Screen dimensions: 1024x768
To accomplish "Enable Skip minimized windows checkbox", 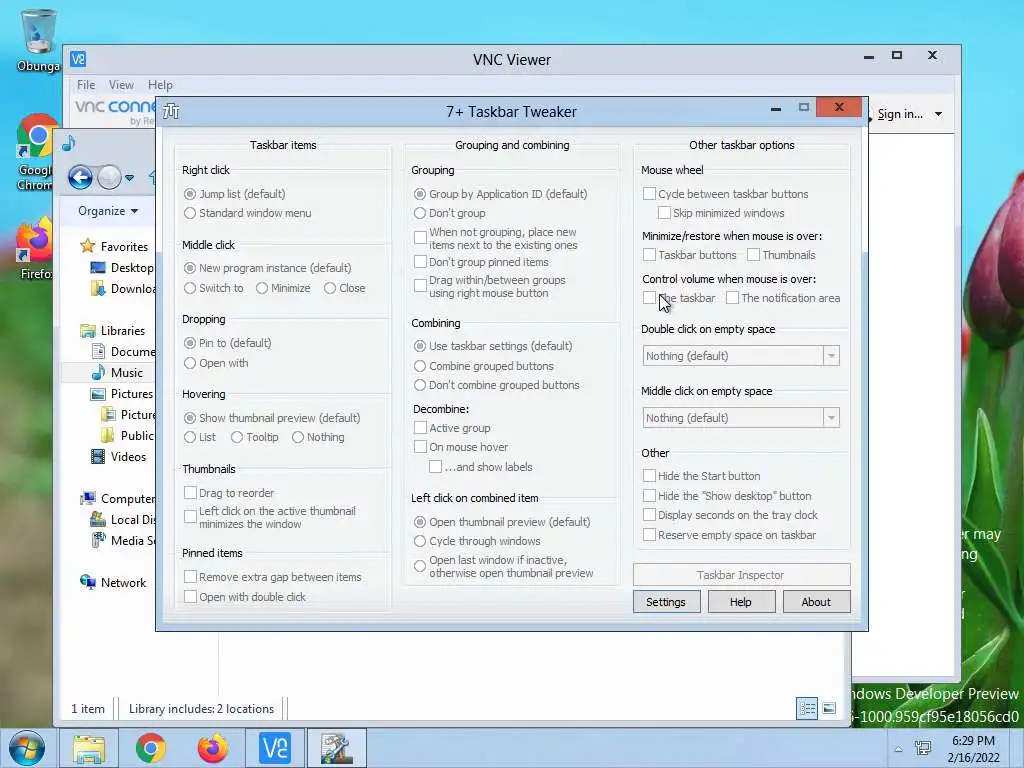I will click(x=664, y=213).
